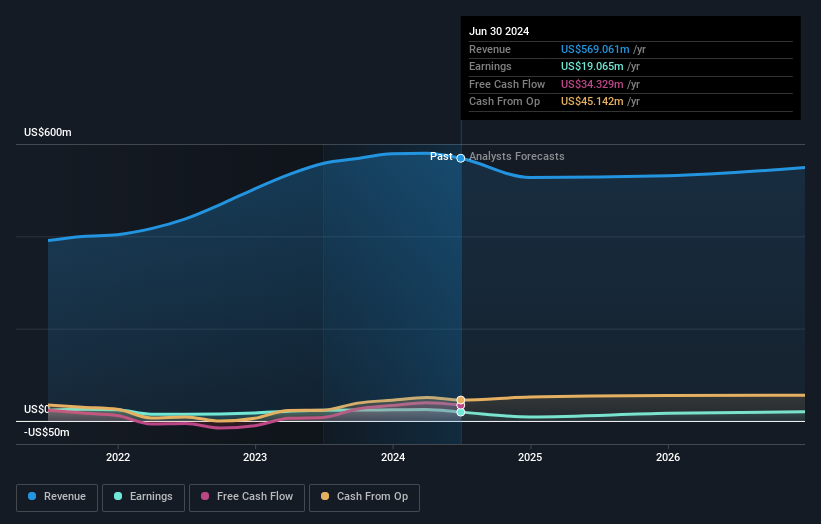Select the 2024 x-axis label

(x=393, y=457)
